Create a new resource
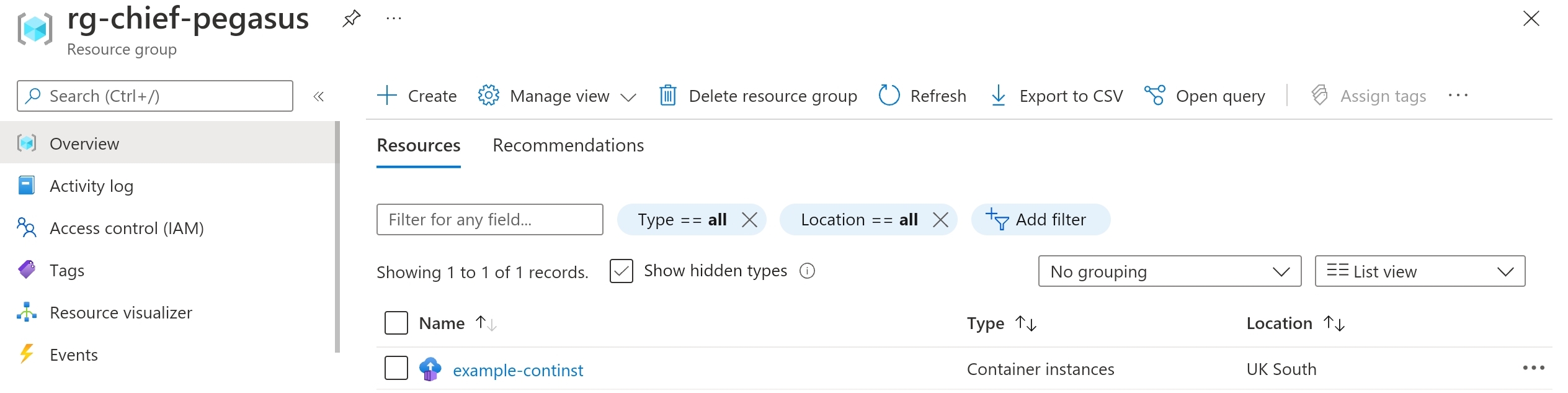 pyautogui.click(x=417, y=96)
